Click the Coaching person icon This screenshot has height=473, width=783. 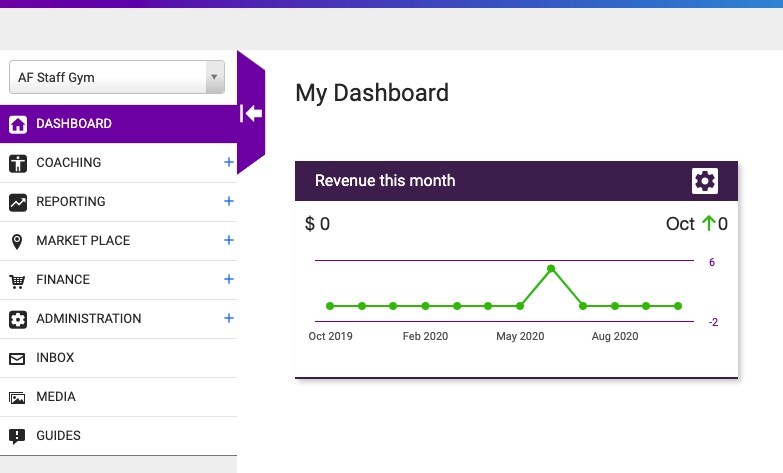coord(18,163)
